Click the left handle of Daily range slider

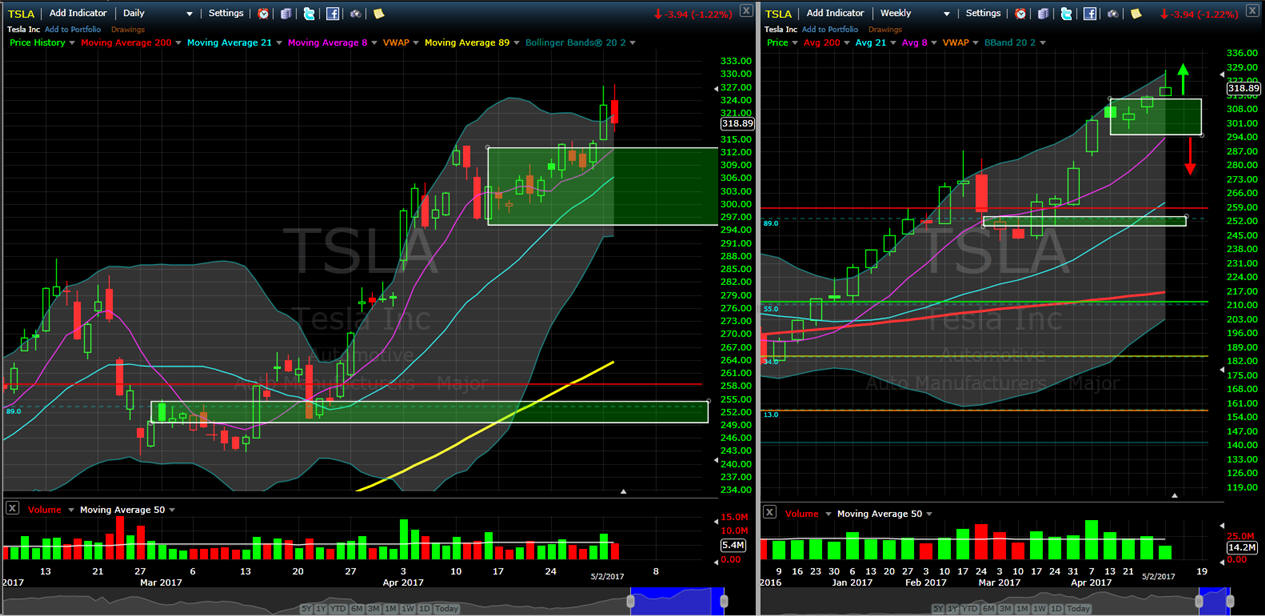(x=630, y=601)
